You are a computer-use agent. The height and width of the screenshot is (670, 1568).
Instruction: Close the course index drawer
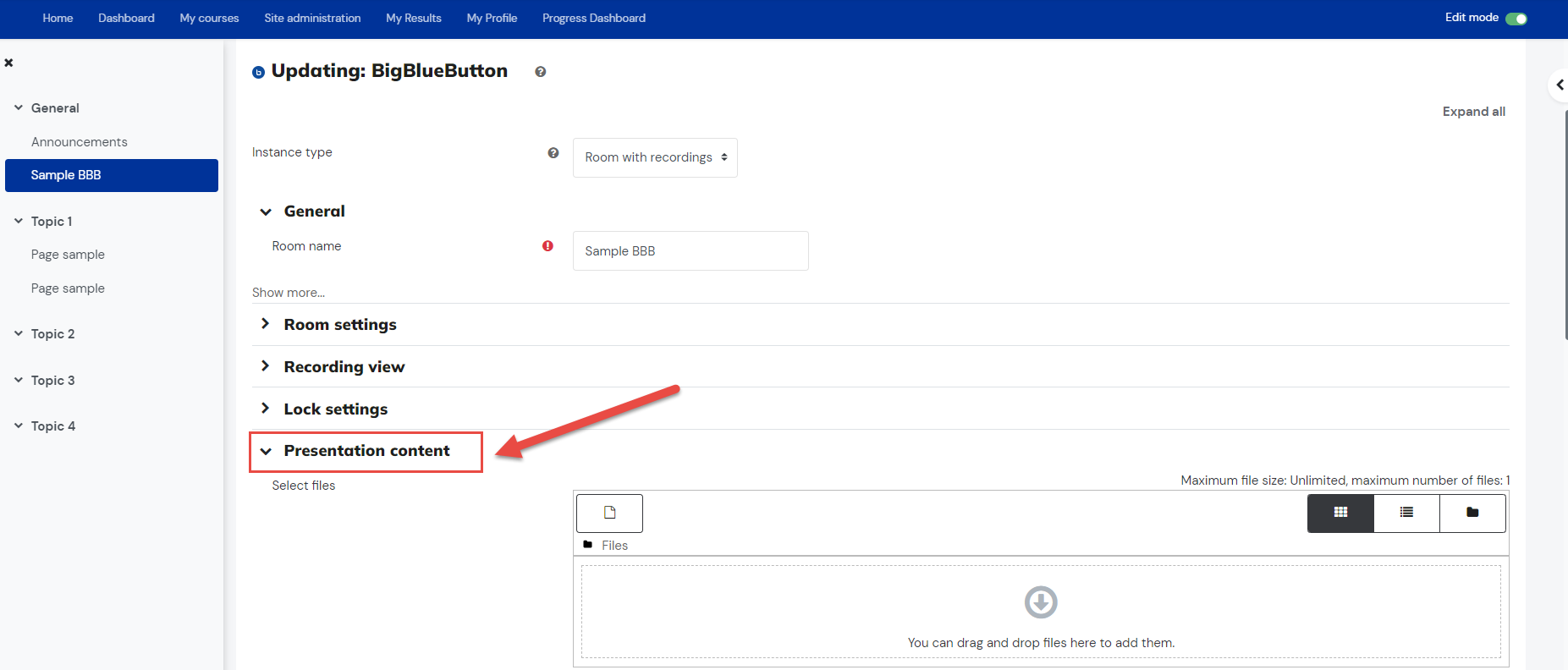click(x=8, y=63)
